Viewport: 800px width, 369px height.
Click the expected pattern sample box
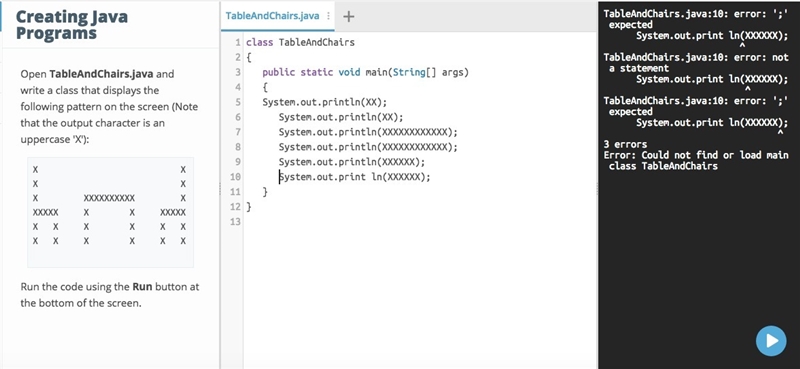(x=111, y=212)
